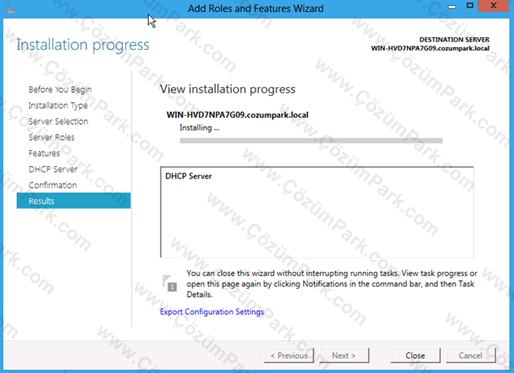The height and width of the screenshot is (373, 514).
Task: Click the wizard icon in the title bar
Action: 10,9
